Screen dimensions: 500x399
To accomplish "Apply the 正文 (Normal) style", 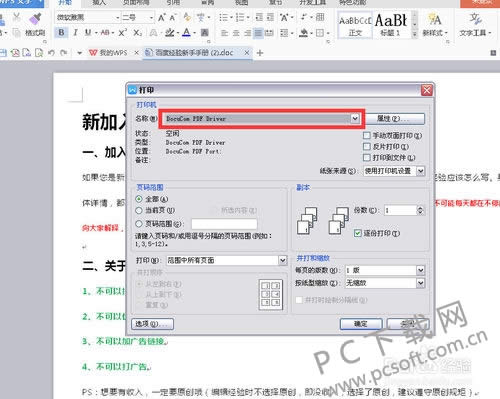I will point(355,24).
